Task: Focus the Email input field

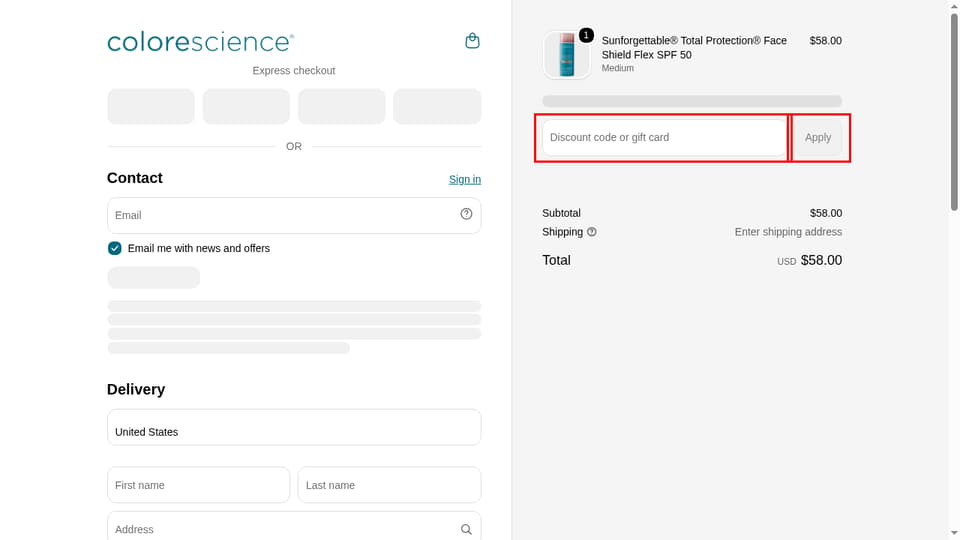Action: [x=294, y=216]
